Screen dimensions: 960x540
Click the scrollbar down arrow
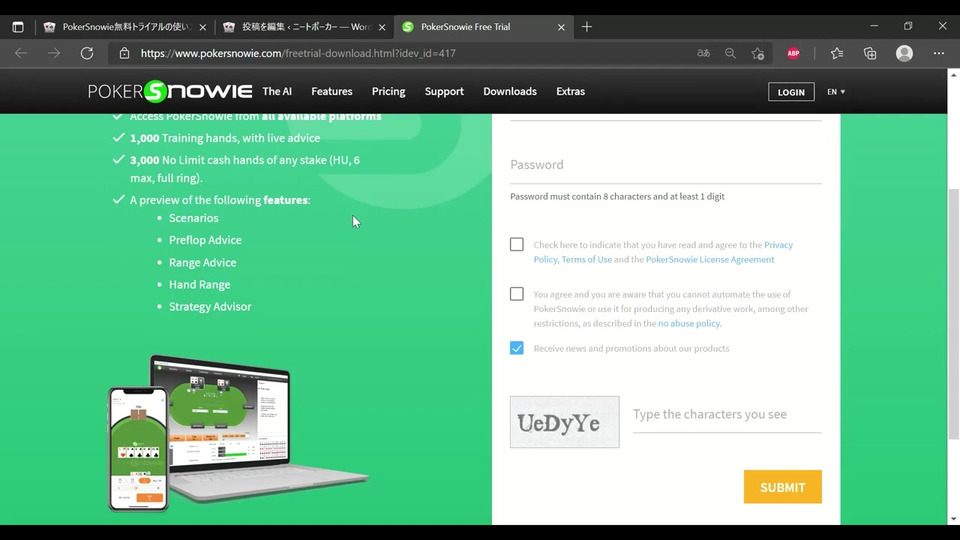coord(953,519)
